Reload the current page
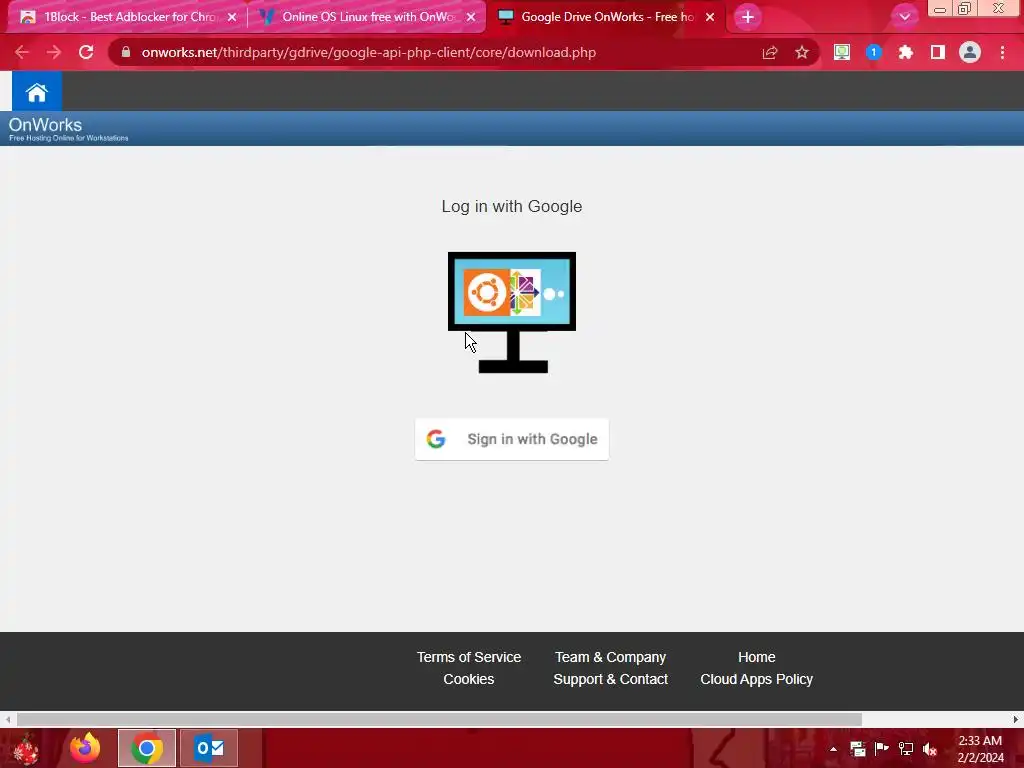The image size is (1024, 768). click(x=86, y=52)
